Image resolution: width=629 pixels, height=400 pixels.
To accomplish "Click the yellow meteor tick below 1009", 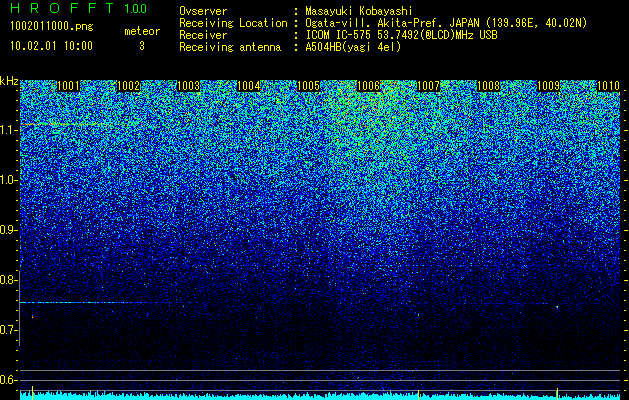I will [557, 394].
